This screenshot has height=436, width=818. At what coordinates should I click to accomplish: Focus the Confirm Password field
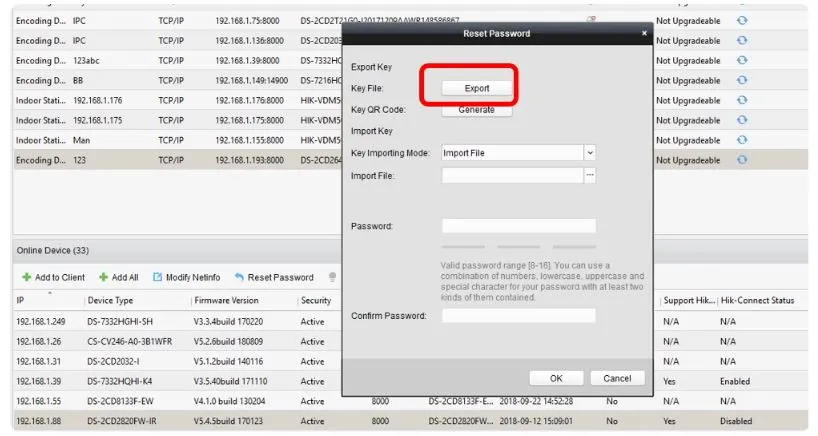518,316
